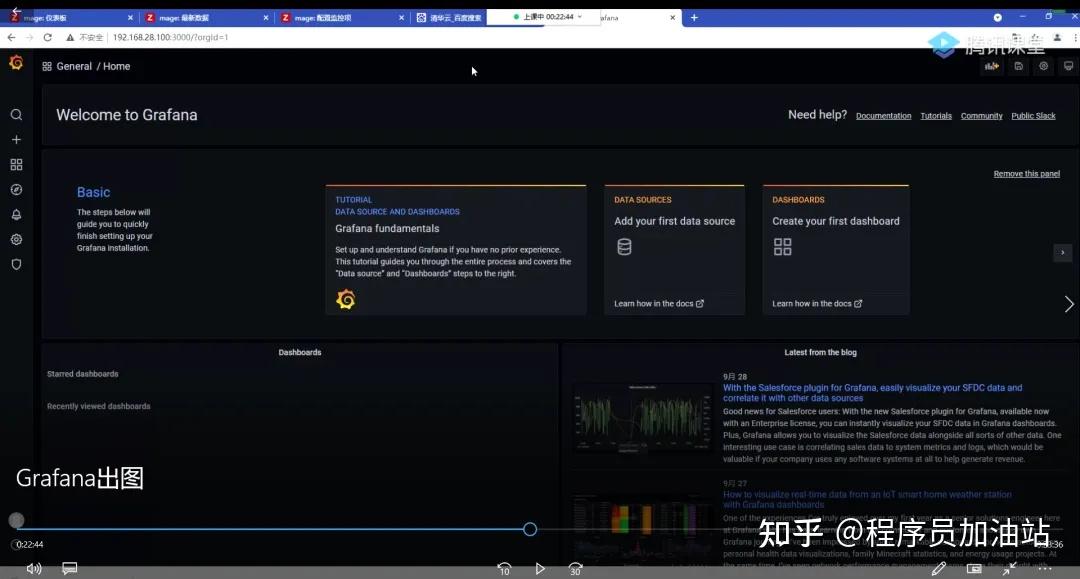Viewport: 1080px width, 579px height.
Task: Click the Add panel icon in the toolbar
Action: click(991, 65)
